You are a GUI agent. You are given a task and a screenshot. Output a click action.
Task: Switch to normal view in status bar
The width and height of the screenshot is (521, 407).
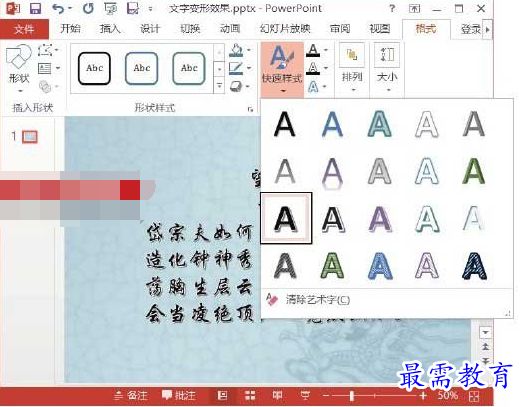click(x=222, y=395)
